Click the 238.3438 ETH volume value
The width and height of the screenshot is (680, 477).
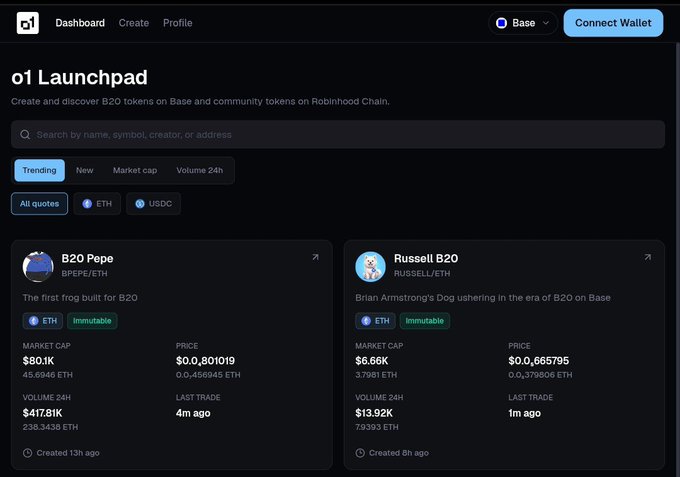(50, 427)
